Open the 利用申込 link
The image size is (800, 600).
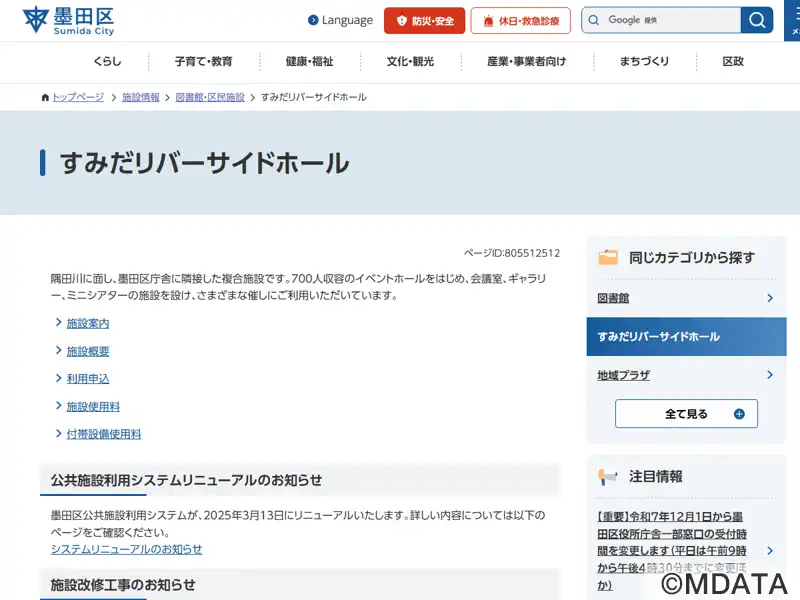[88, 379]
